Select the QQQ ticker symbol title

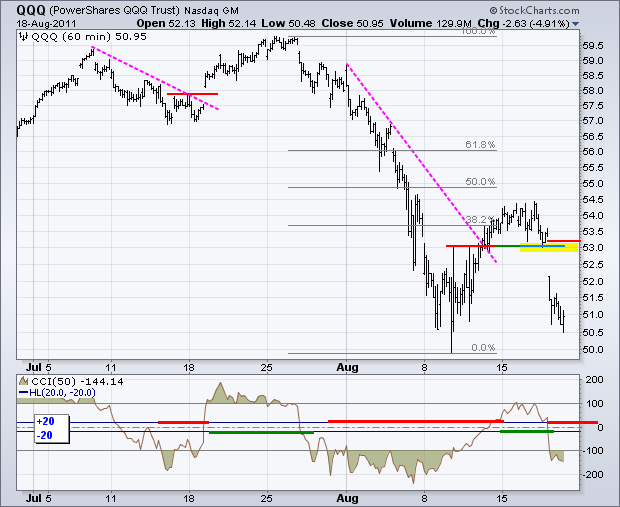pyautogui.click(x=31, y=10)
